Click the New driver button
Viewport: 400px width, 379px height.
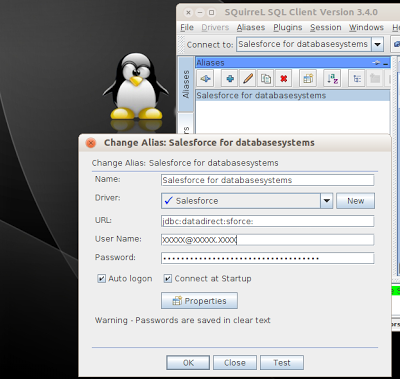pyautogui.click(x=355, y=201)
